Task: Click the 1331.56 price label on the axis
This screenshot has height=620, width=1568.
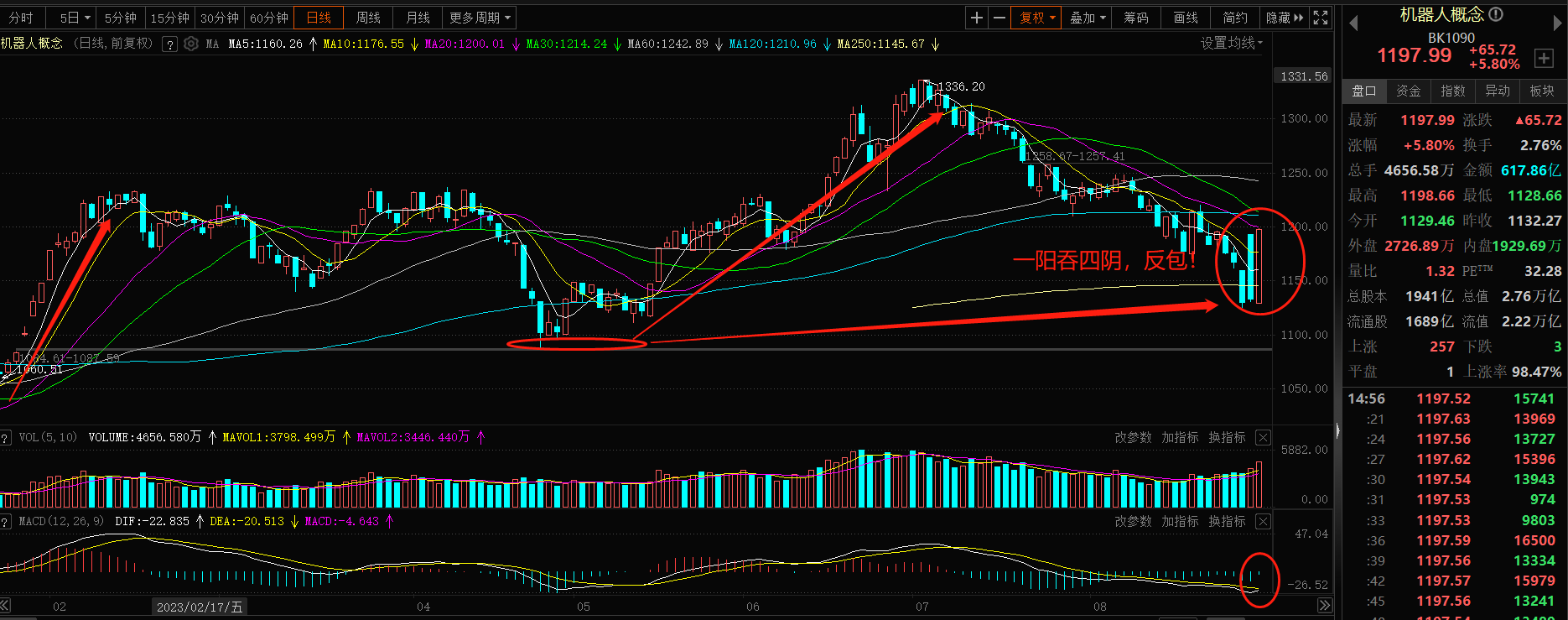Action: pos(1304,76)
